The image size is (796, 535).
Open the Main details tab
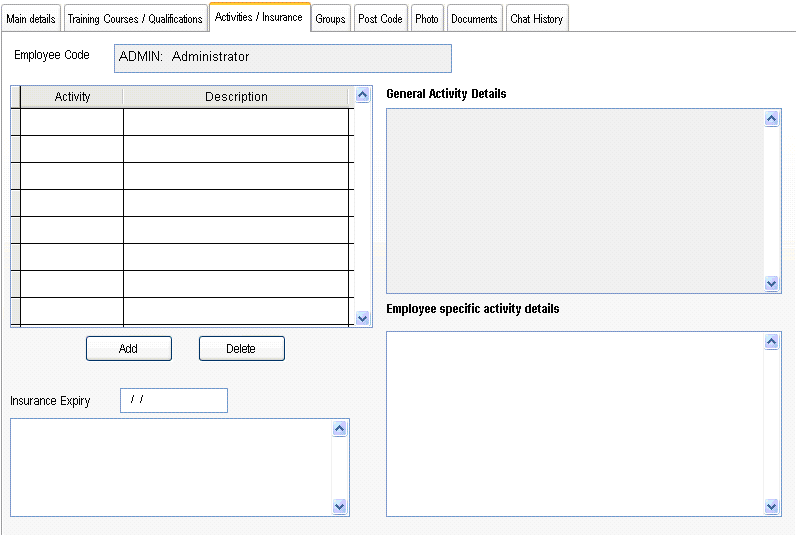click(31, 19)
